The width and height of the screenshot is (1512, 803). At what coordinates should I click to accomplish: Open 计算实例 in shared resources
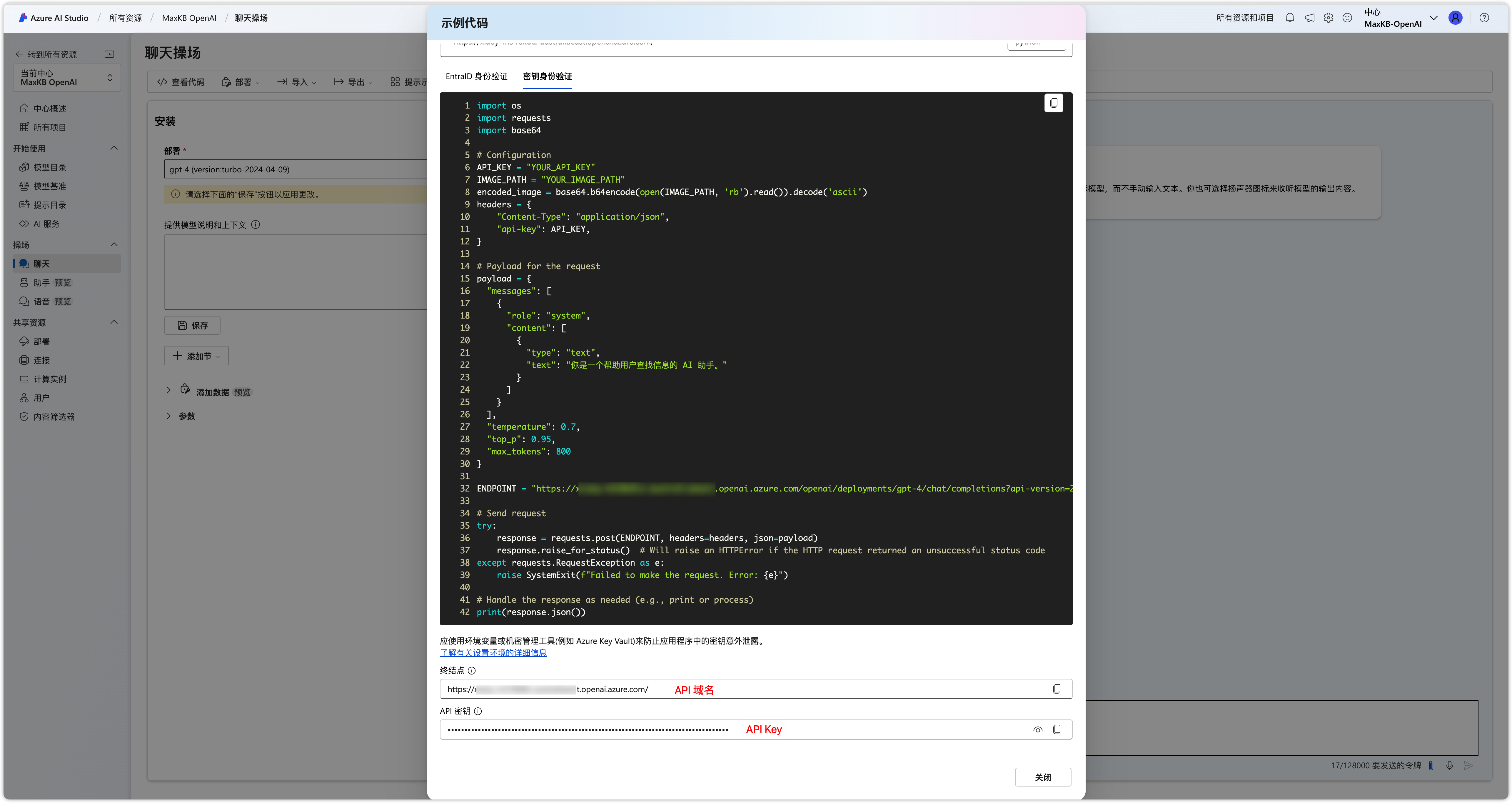click(50, 379)
